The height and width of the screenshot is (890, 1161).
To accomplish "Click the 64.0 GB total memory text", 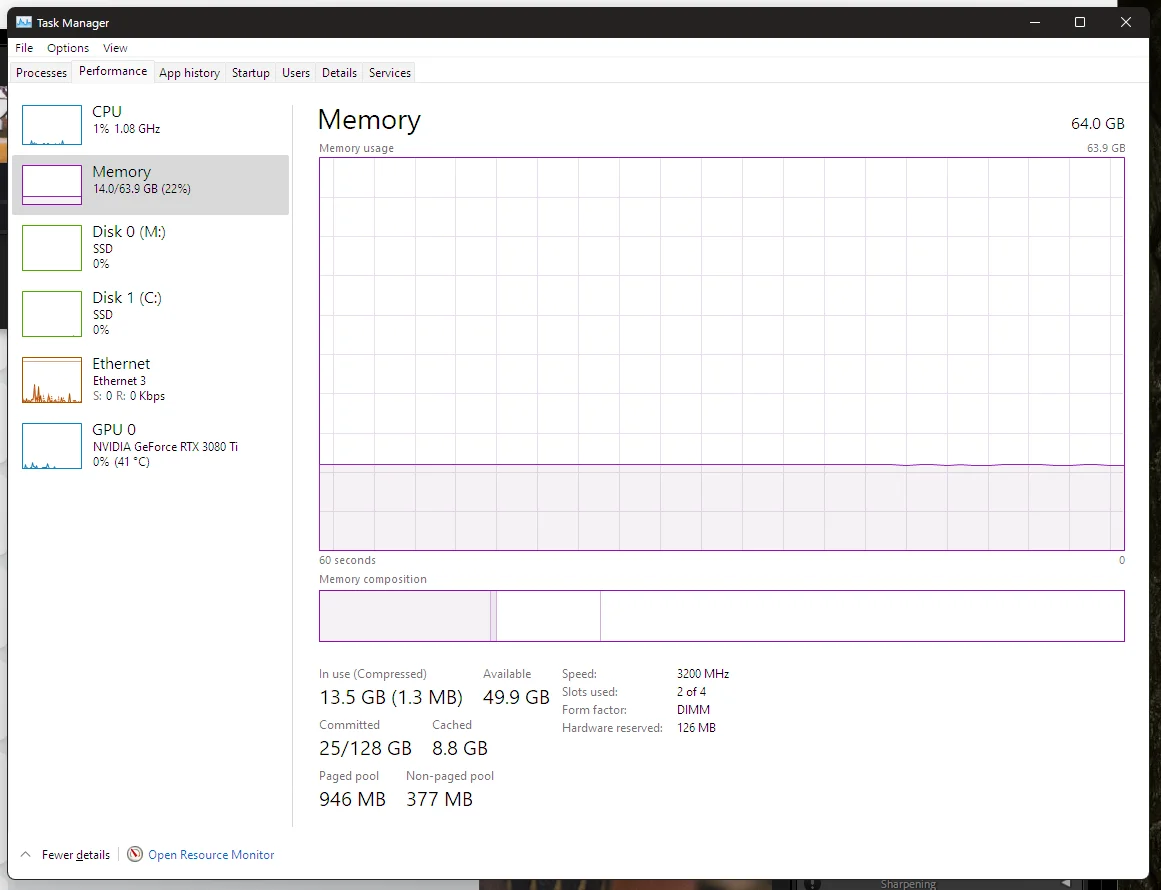I will (x=1097, y=124).
